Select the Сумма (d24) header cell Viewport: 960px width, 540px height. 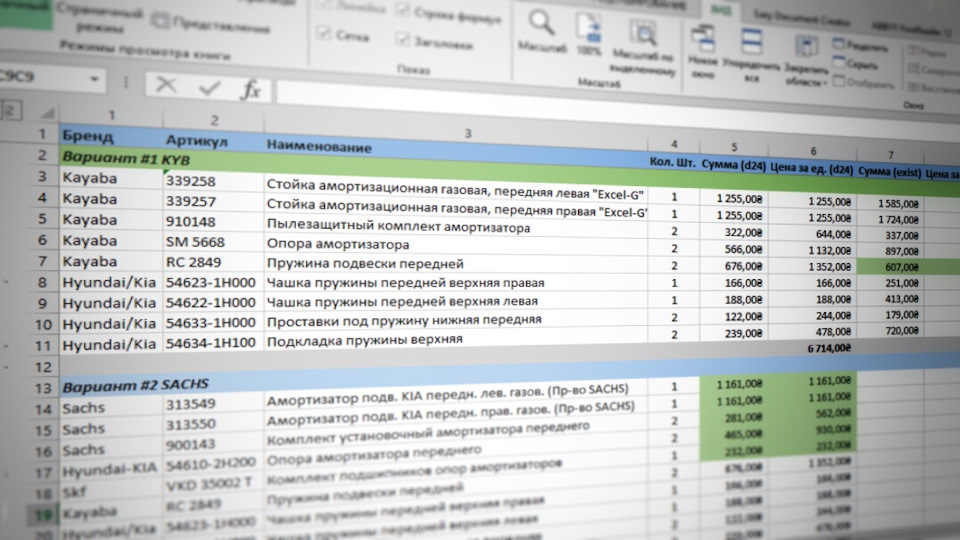(x=733, y=165)
